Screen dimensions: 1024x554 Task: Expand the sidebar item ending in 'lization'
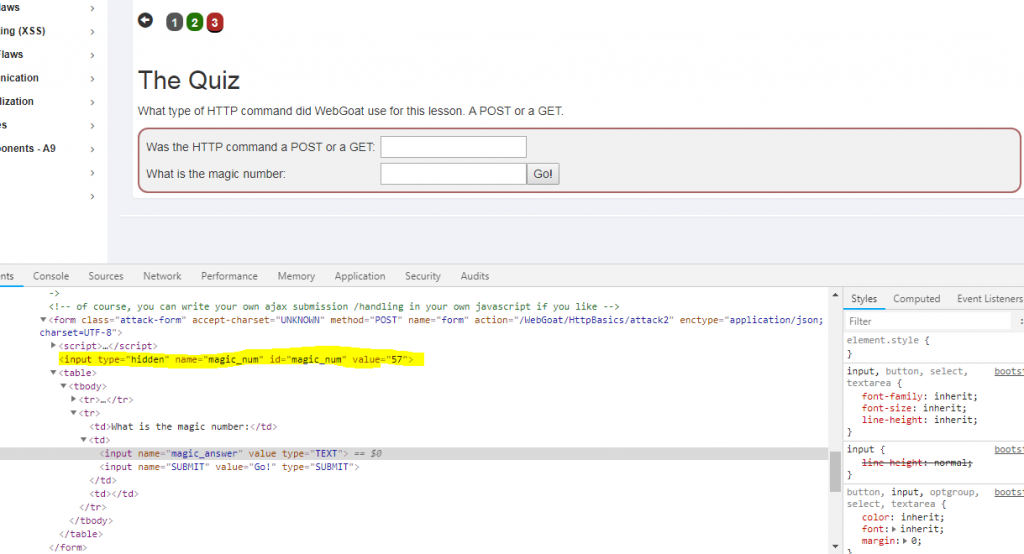[x=92, y=102]
